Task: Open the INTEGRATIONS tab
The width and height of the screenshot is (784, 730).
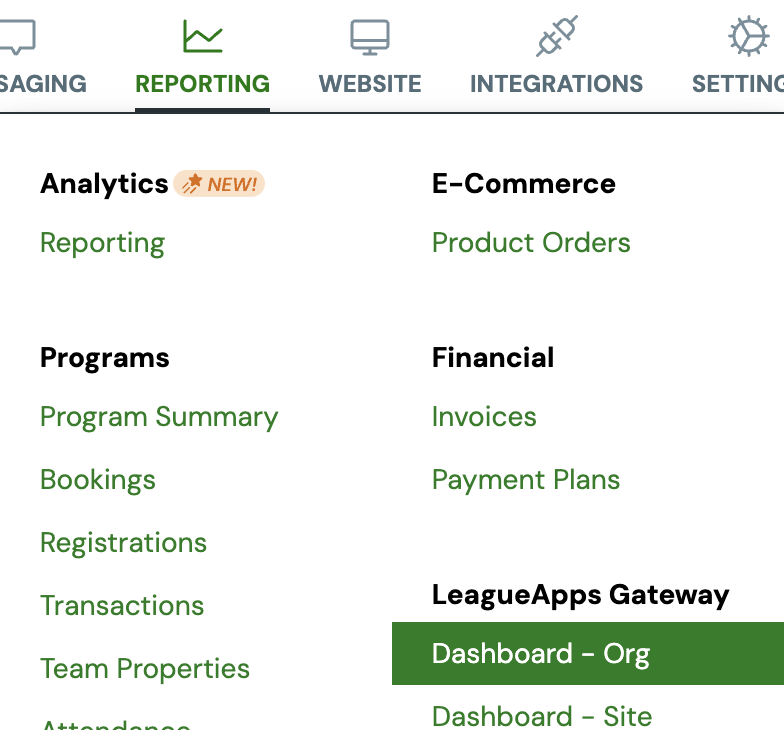Action: [x=556, y=84]
